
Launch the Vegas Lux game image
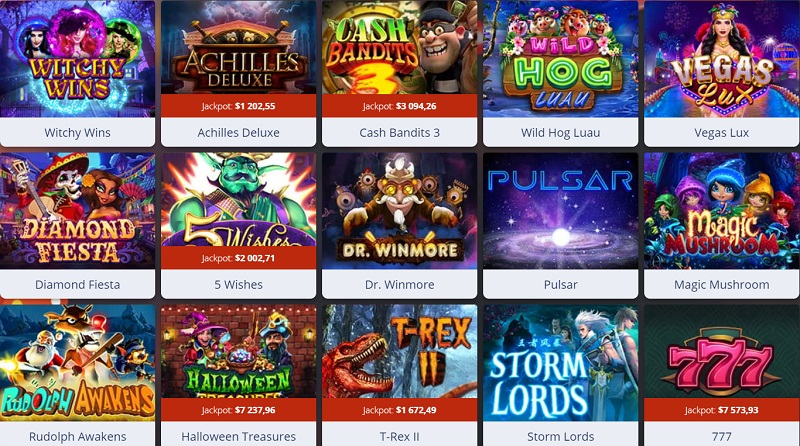721,59
